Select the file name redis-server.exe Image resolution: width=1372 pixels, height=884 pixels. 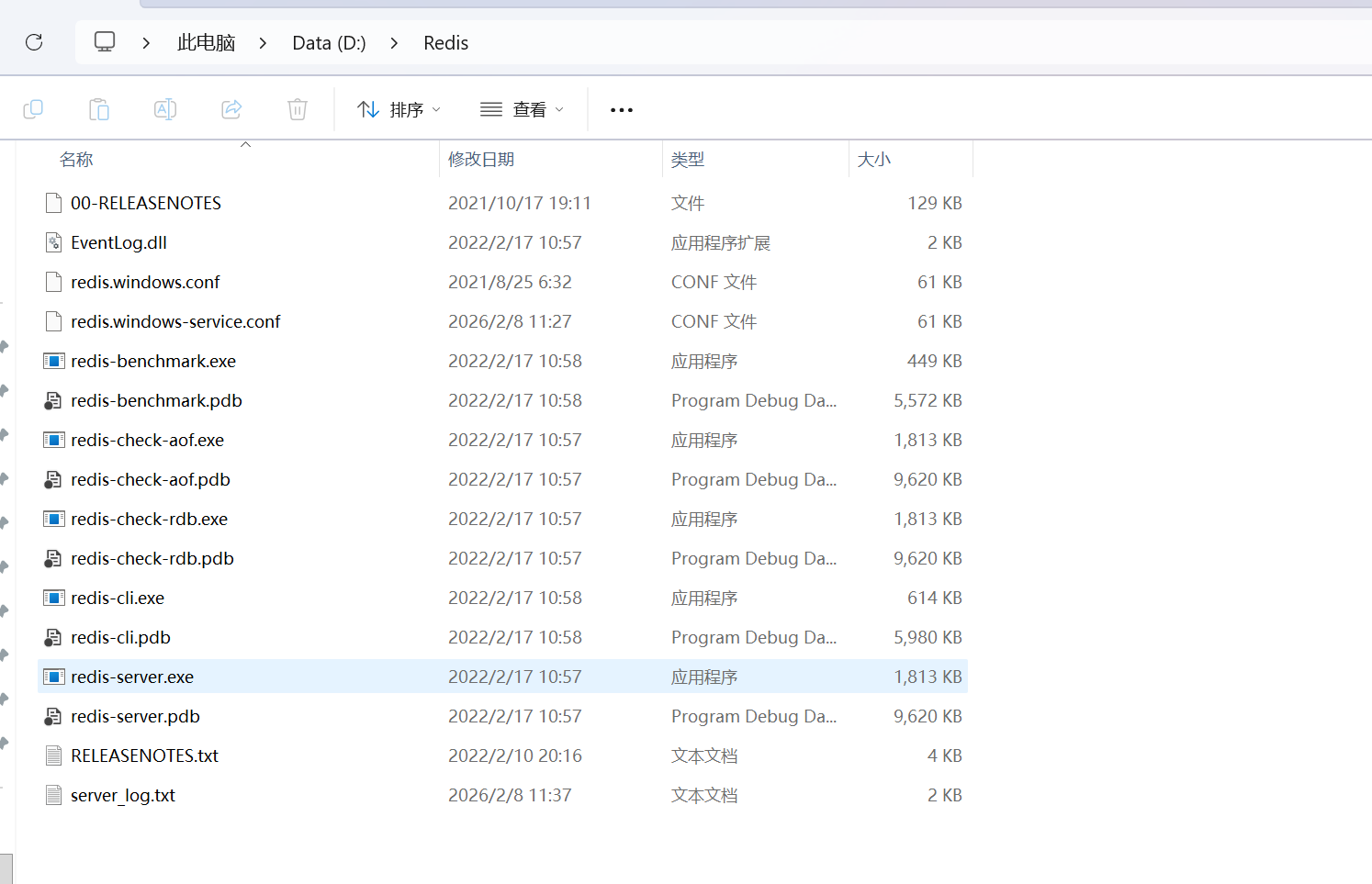132,677
